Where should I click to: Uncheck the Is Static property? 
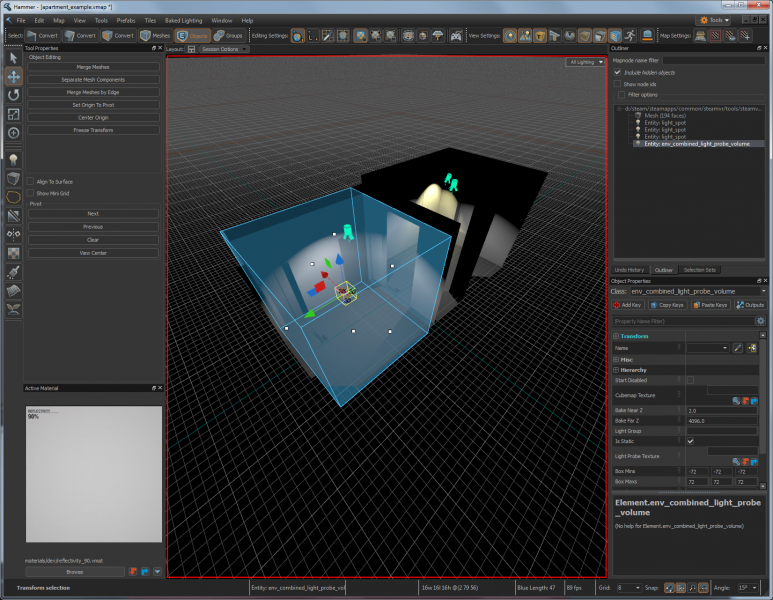coord(690,441)
